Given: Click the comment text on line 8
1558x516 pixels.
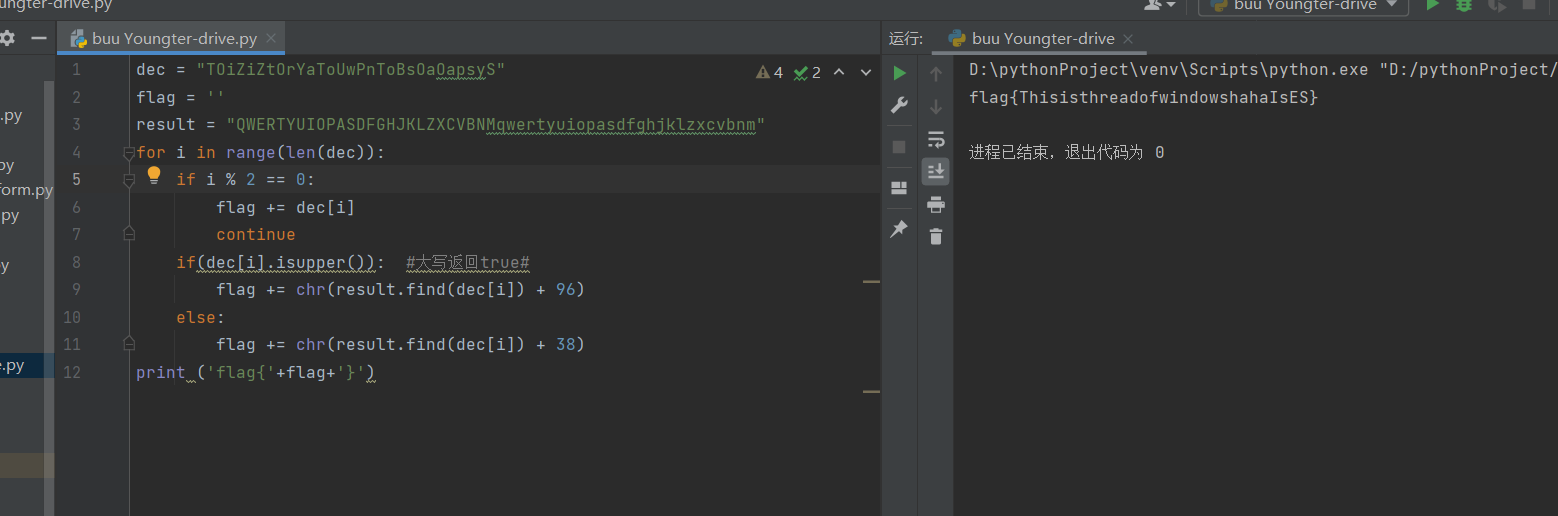Looking at the screenshot, I should point(468,262).
